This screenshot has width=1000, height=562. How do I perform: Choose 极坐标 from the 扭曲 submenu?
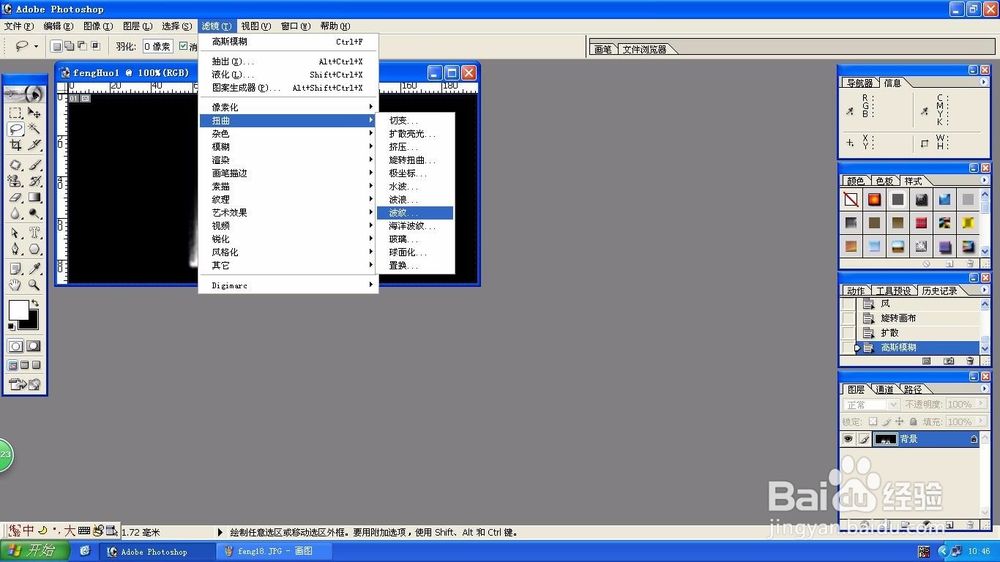point(415,173)
